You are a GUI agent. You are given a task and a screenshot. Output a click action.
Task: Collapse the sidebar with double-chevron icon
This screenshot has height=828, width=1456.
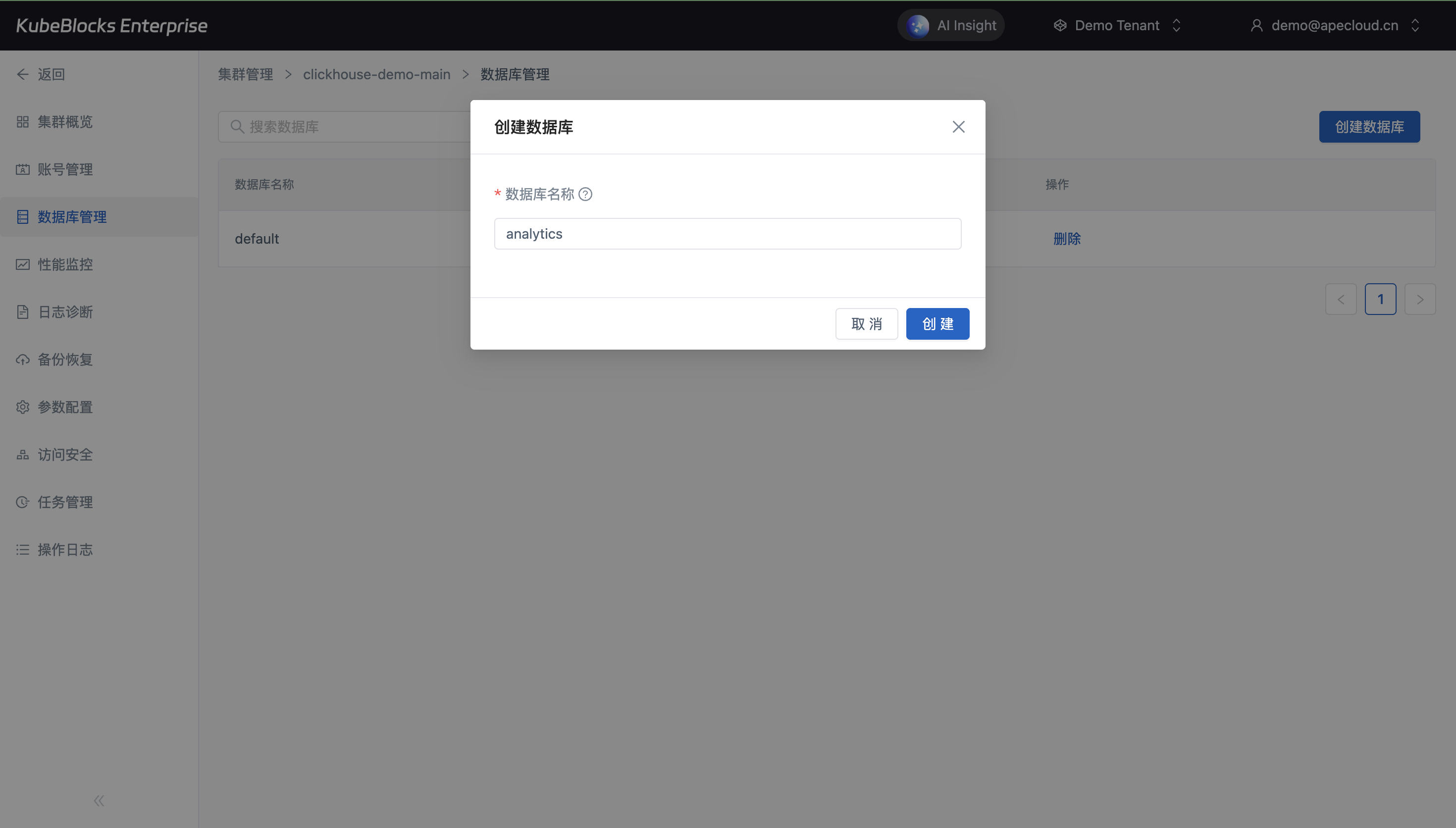[x=99, y=801]
